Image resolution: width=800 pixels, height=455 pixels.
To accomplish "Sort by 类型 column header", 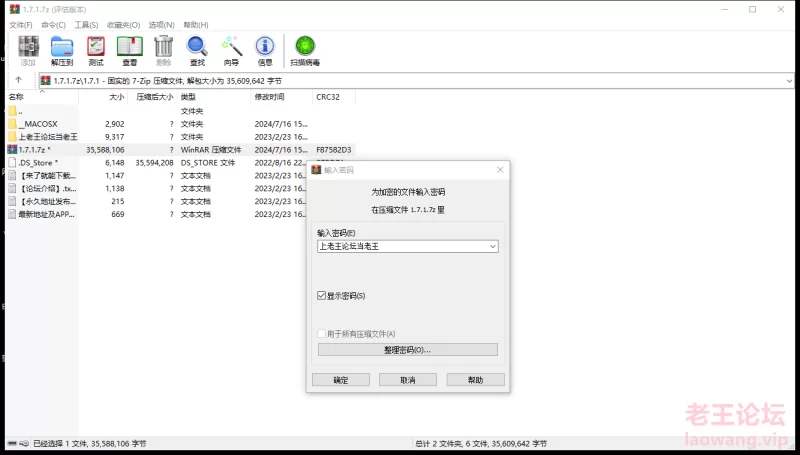I will tap(213, 97).
